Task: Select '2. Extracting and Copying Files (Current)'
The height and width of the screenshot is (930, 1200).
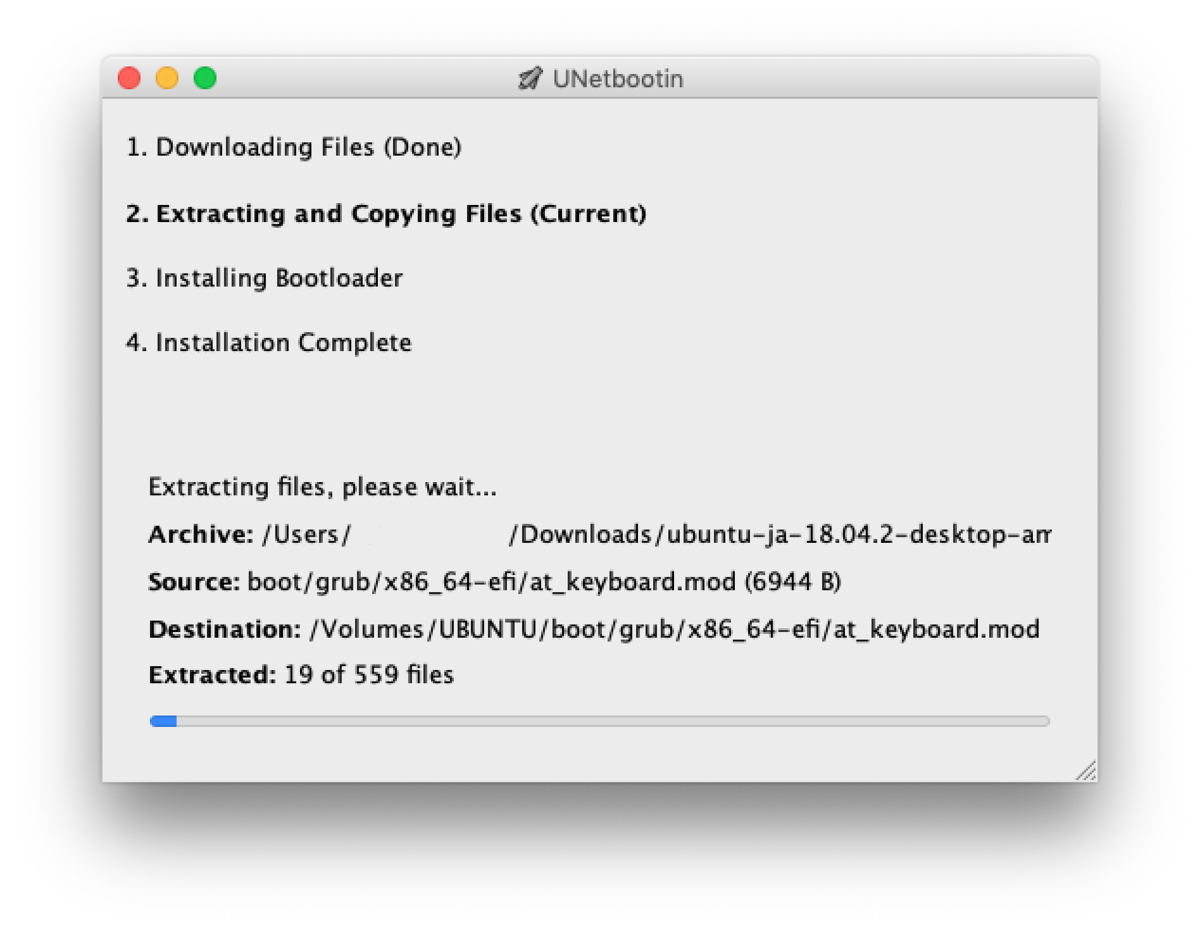Action: [x=386, y=214]
